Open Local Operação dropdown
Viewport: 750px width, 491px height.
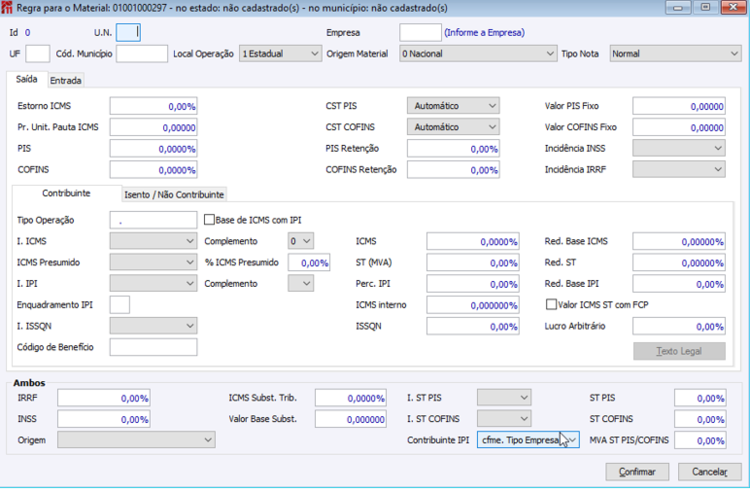280,54
